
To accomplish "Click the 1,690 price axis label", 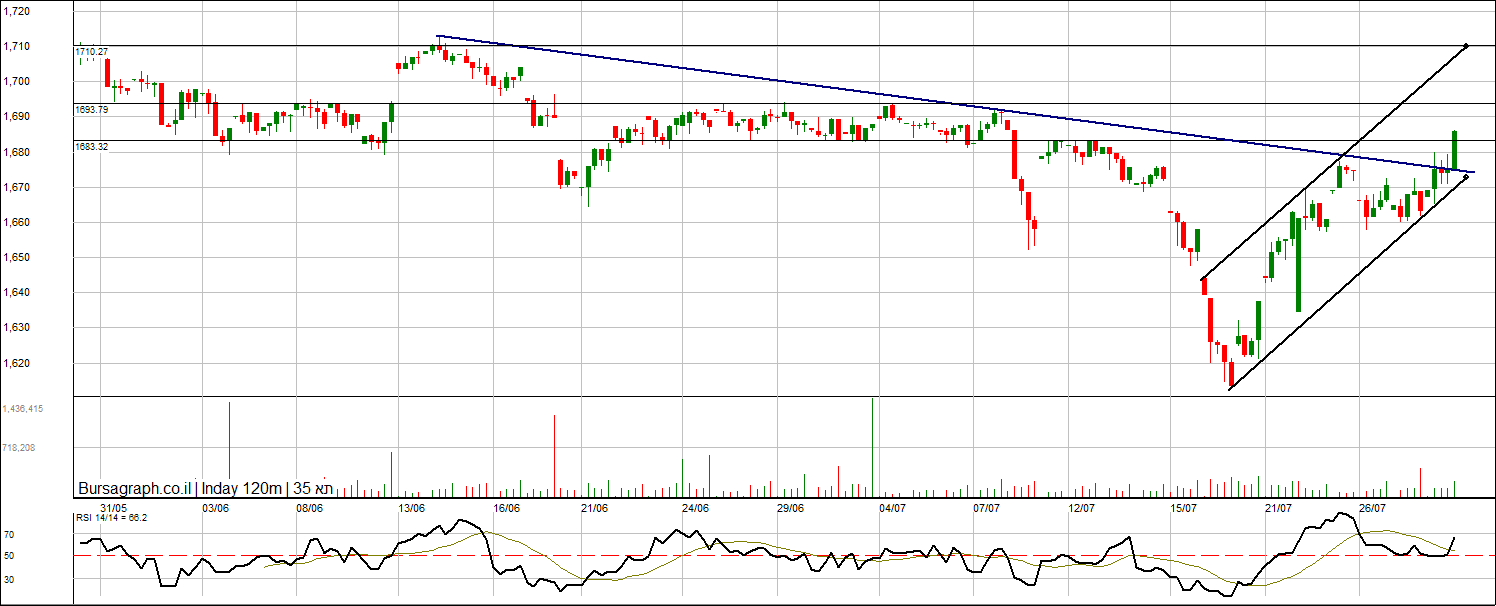I will (x=17, y=117).
